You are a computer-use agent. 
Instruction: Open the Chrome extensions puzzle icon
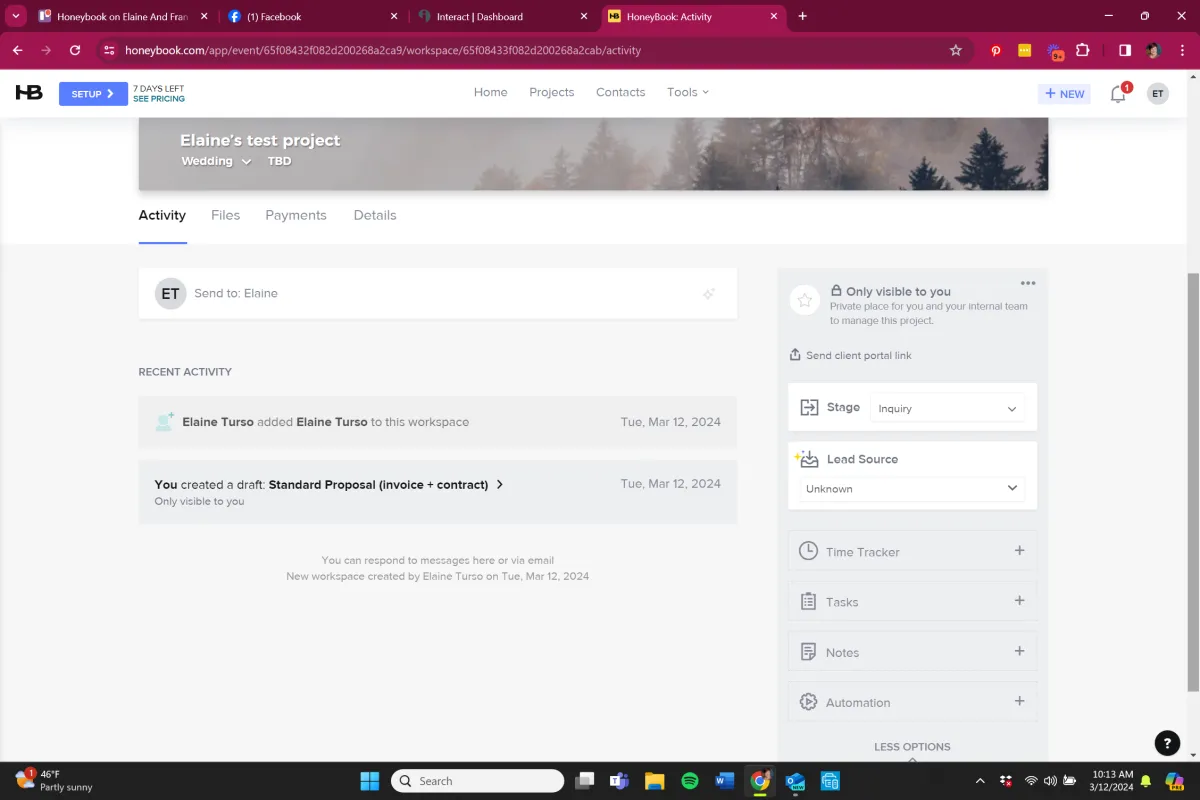click(x=1083, y=50)
